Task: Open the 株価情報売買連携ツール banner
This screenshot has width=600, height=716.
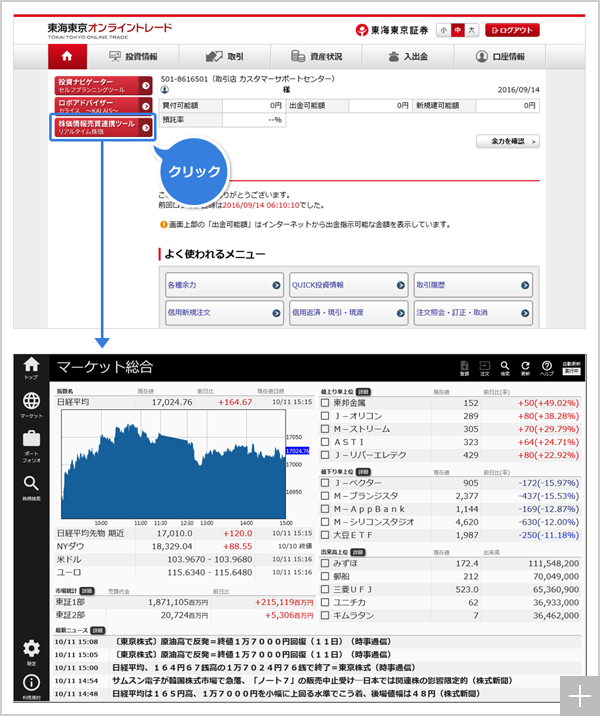Action: [x=103, y=127]
